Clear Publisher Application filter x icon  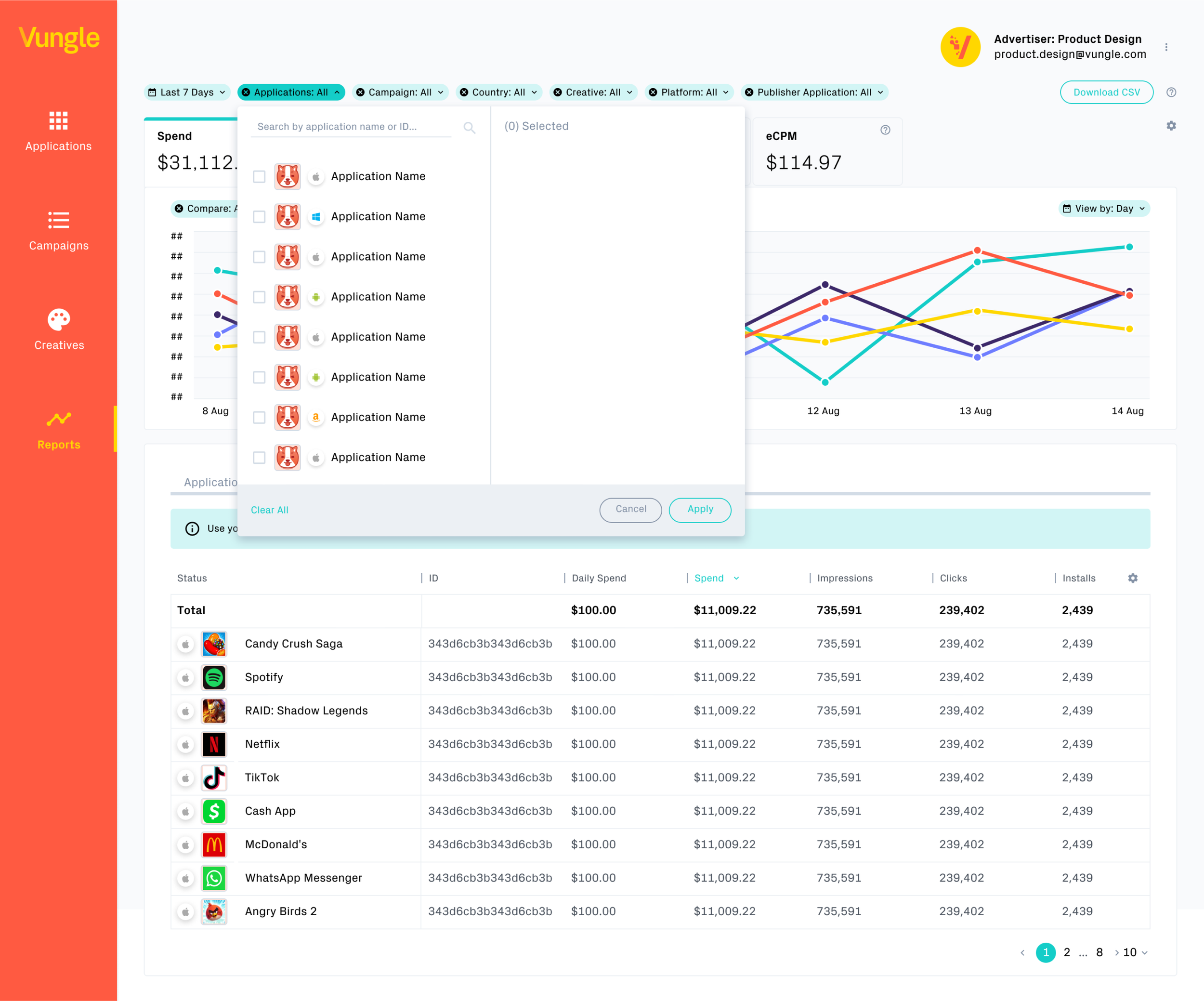click(x=749, y=92)
